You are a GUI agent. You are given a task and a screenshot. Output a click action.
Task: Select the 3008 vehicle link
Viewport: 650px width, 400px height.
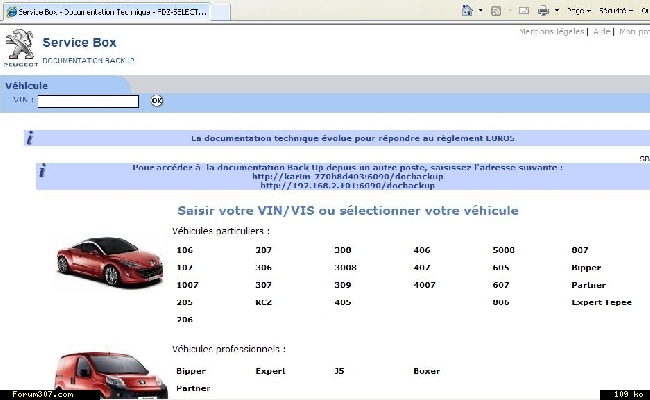coord(345,267)
